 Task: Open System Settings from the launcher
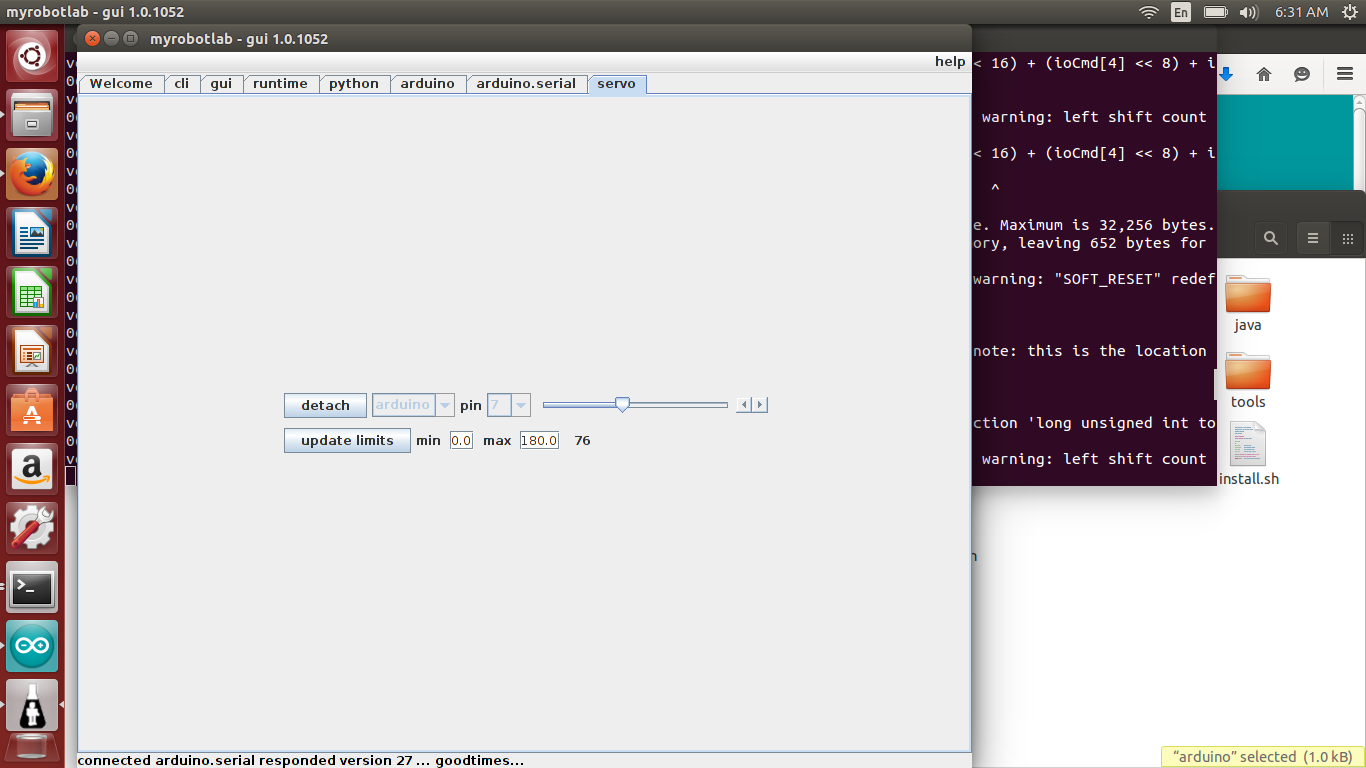point(33,528)
